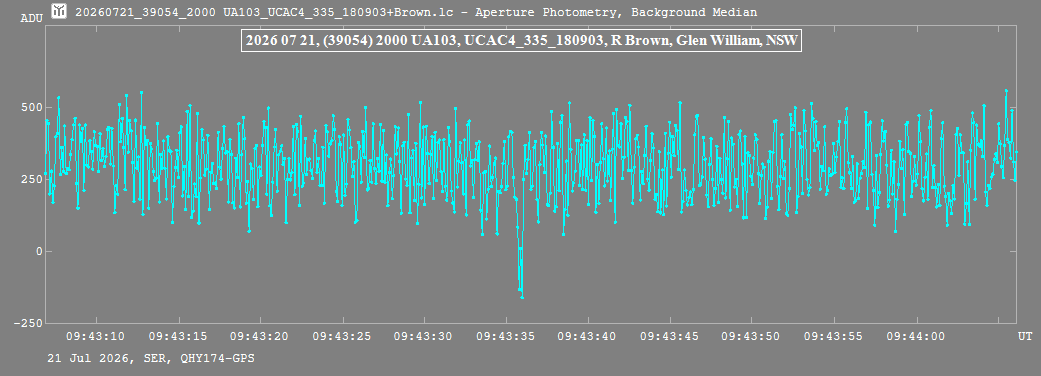Select the 09:43:15 time label
The height and width of the screenshot is (376, 1041).
point(177,337)
